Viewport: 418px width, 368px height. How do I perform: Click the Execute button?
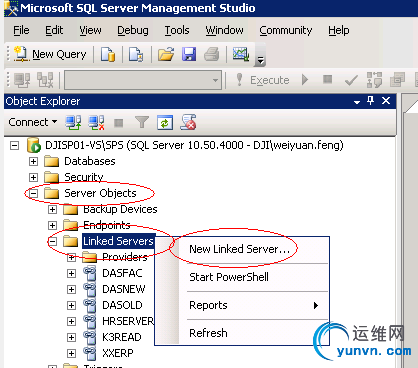(263, 80)
